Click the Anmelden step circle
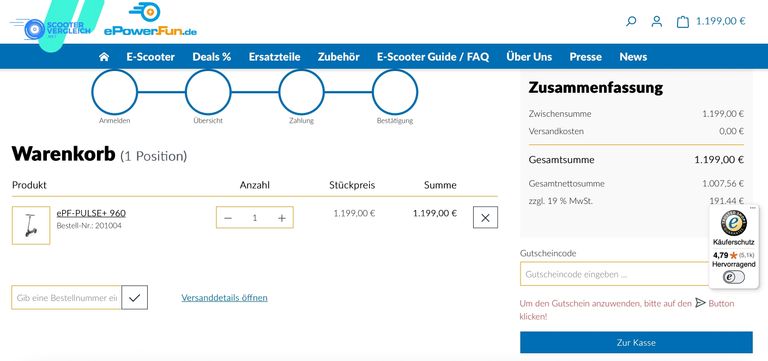The image size is (768, 361). pos(115,92)
